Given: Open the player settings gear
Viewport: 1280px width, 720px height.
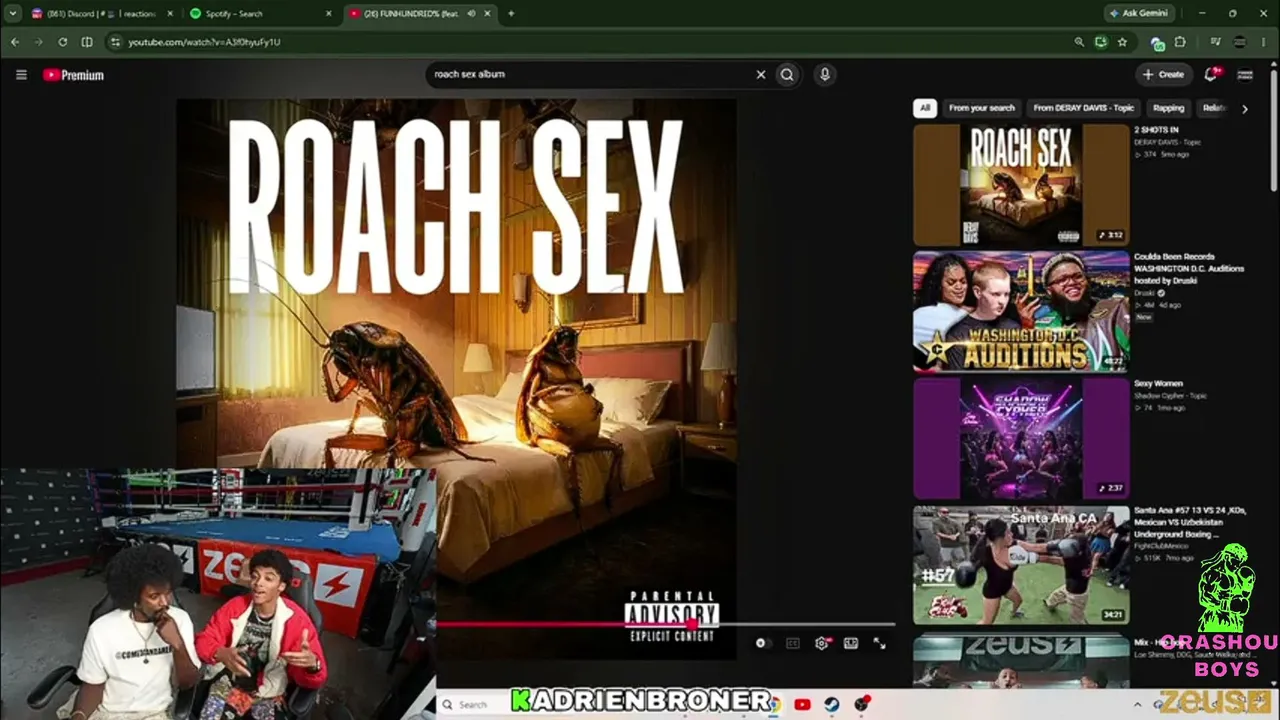Looking at the screenshot, I should [x=822, y=643].
